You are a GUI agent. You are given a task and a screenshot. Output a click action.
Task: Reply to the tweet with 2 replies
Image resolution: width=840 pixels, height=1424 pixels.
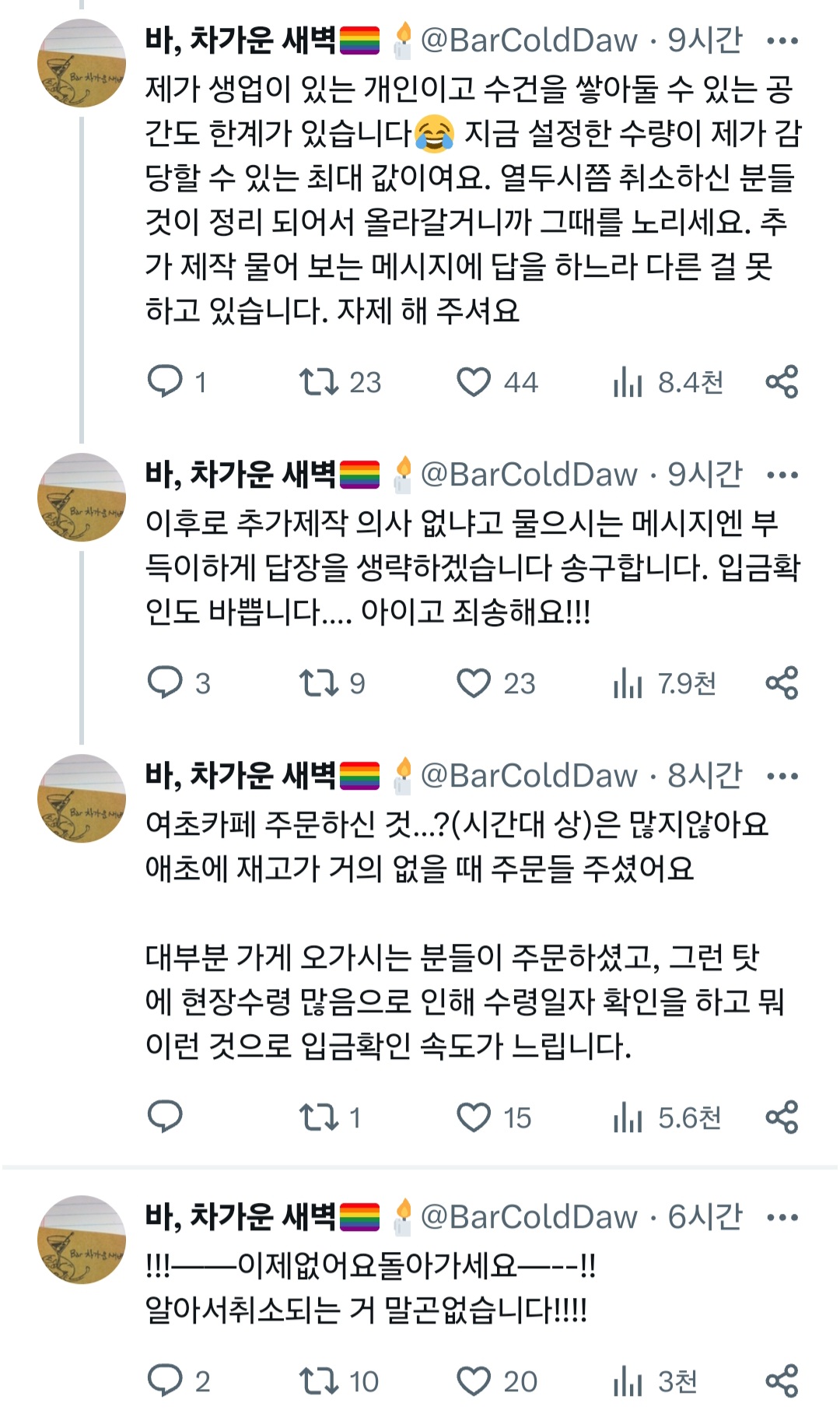click(x=165, y=1380)
